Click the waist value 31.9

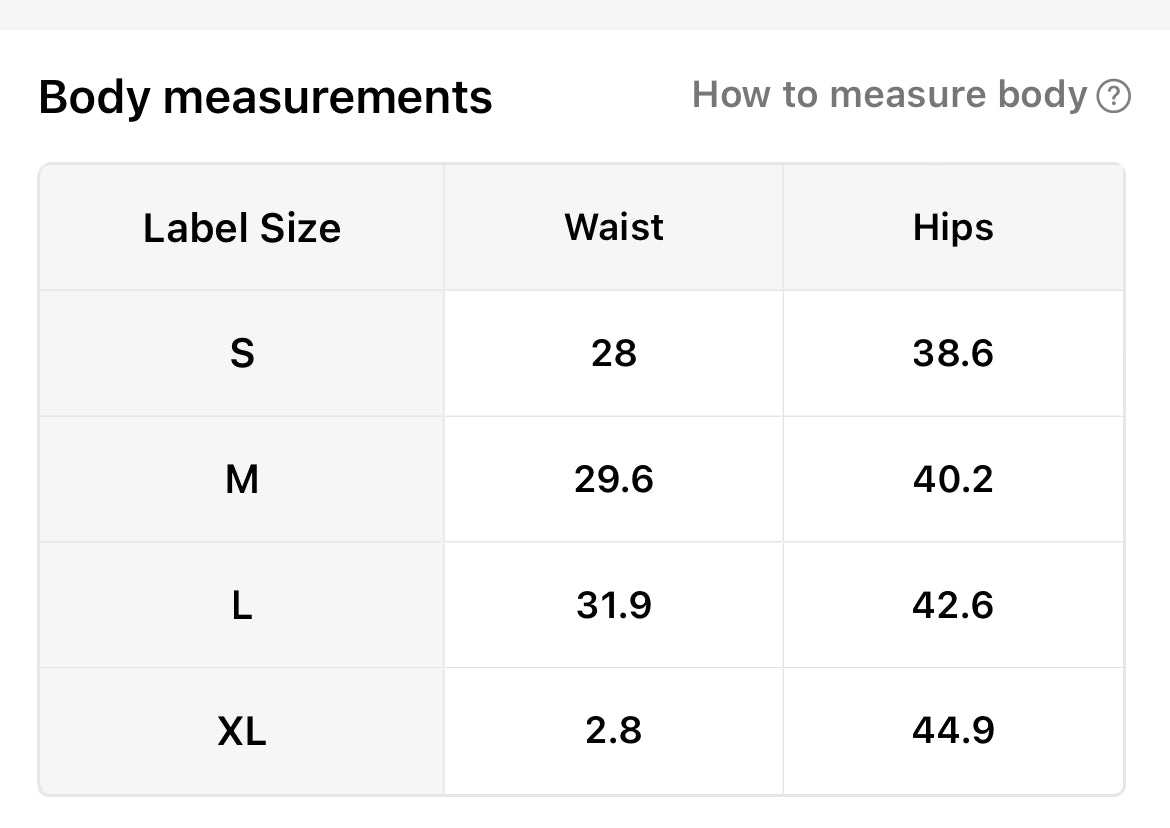(613, 605)
